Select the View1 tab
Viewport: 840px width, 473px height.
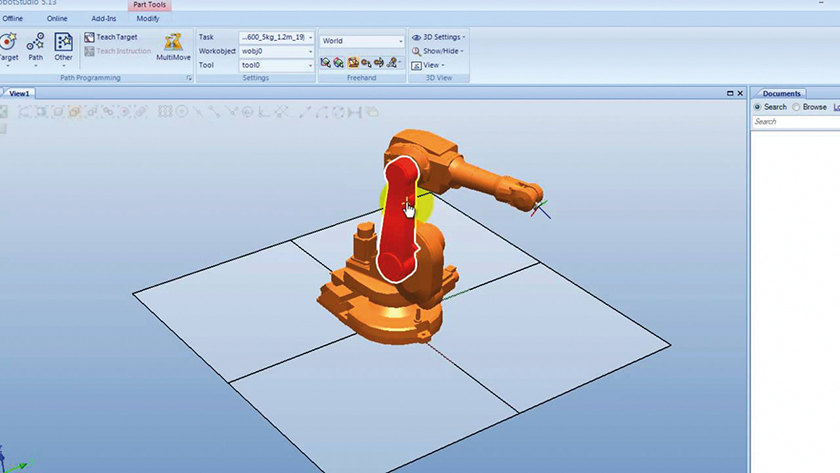point(19,93)
